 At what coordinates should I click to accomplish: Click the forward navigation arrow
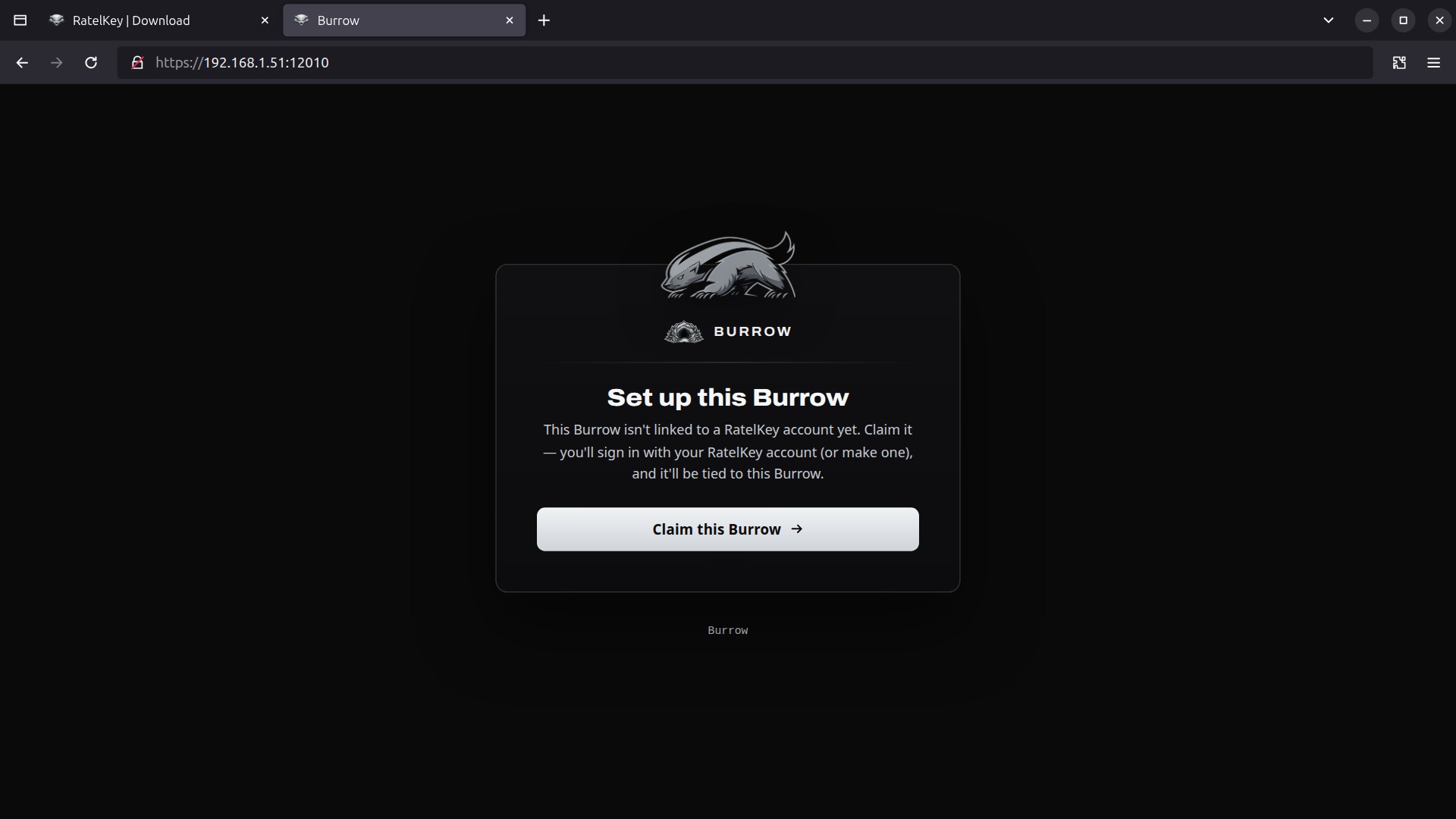tap(57, 63)
